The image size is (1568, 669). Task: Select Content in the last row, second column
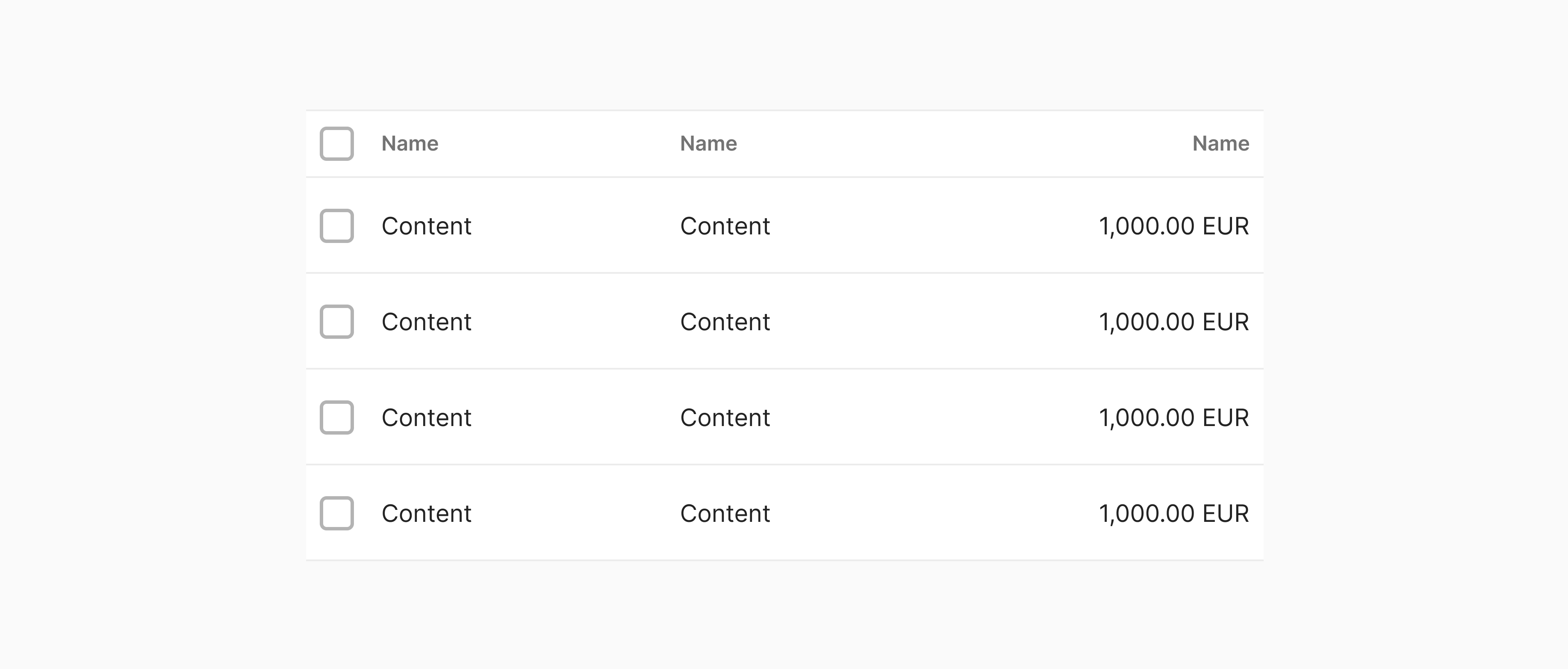pyautogui.click(x=725, y=514)
